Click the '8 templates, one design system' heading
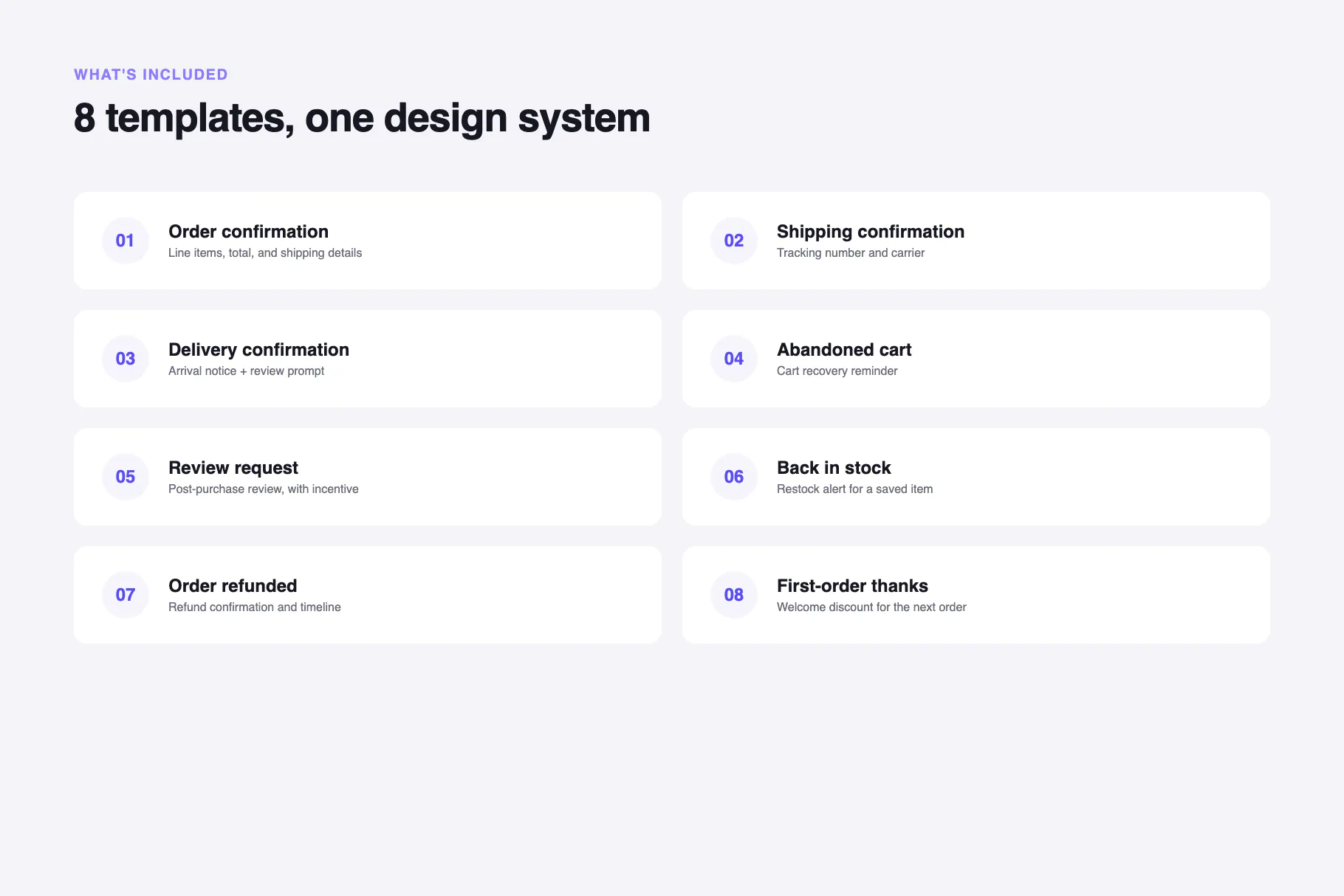1344x896 pixels. 362,118
